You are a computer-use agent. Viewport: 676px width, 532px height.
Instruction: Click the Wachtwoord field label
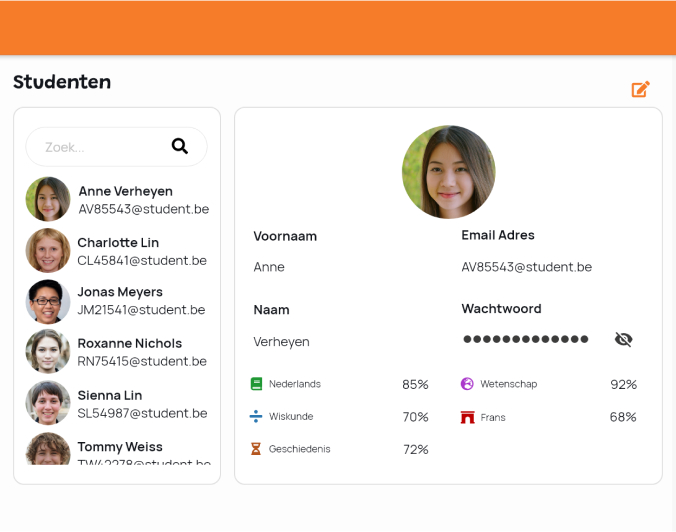[501, 309]
